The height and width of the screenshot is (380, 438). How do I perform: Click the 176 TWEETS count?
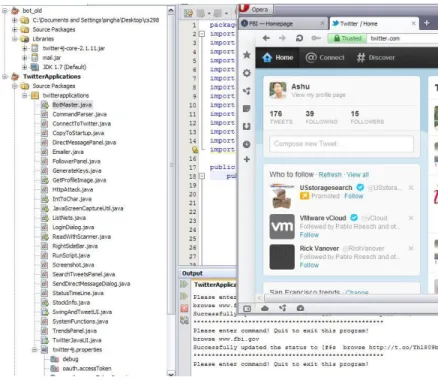click(x=281, y=117)
